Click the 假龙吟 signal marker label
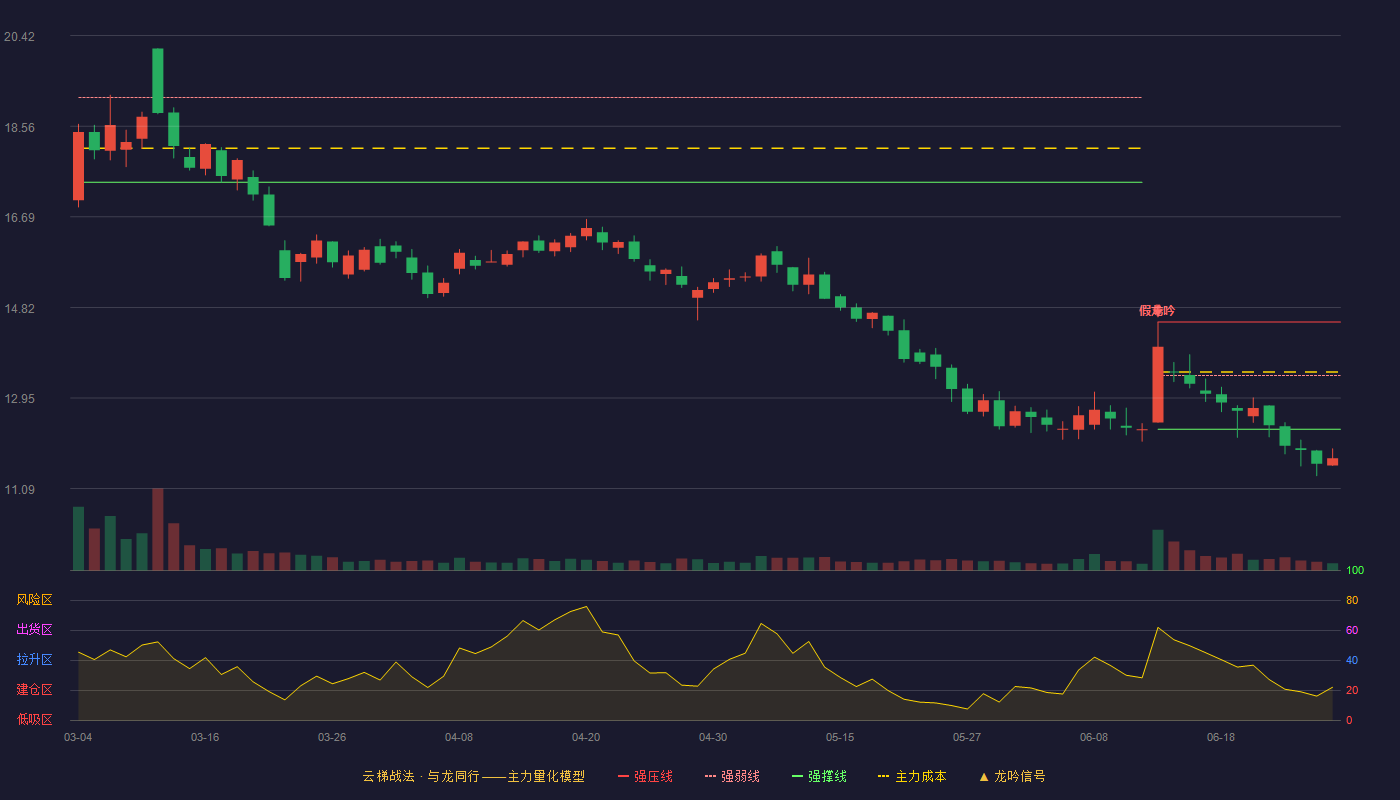The width and height of the screenshot is (1400, 800). click(1157, 311)
